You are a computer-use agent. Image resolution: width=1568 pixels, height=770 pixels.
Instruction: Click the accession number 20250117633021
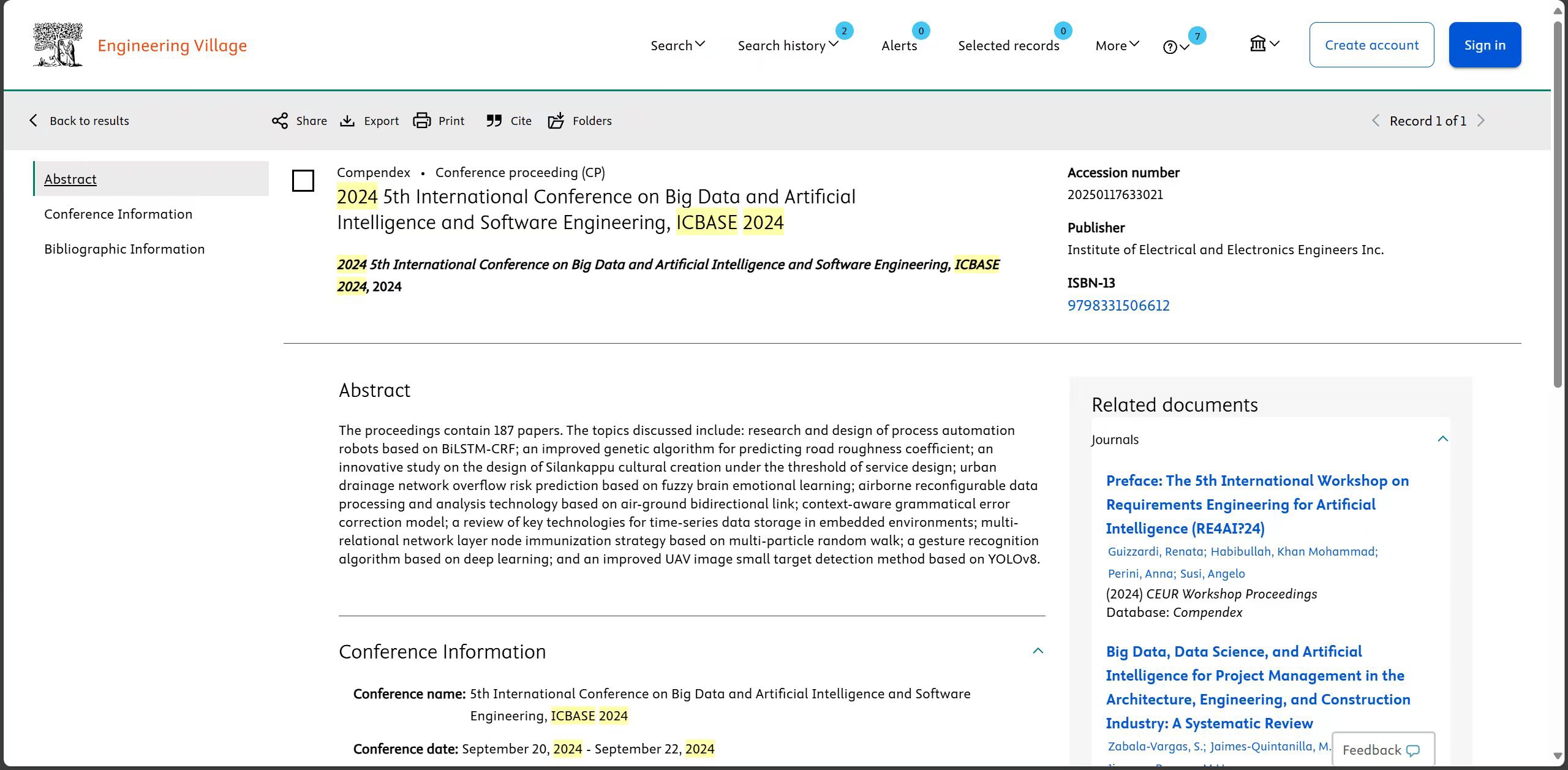1115,195
